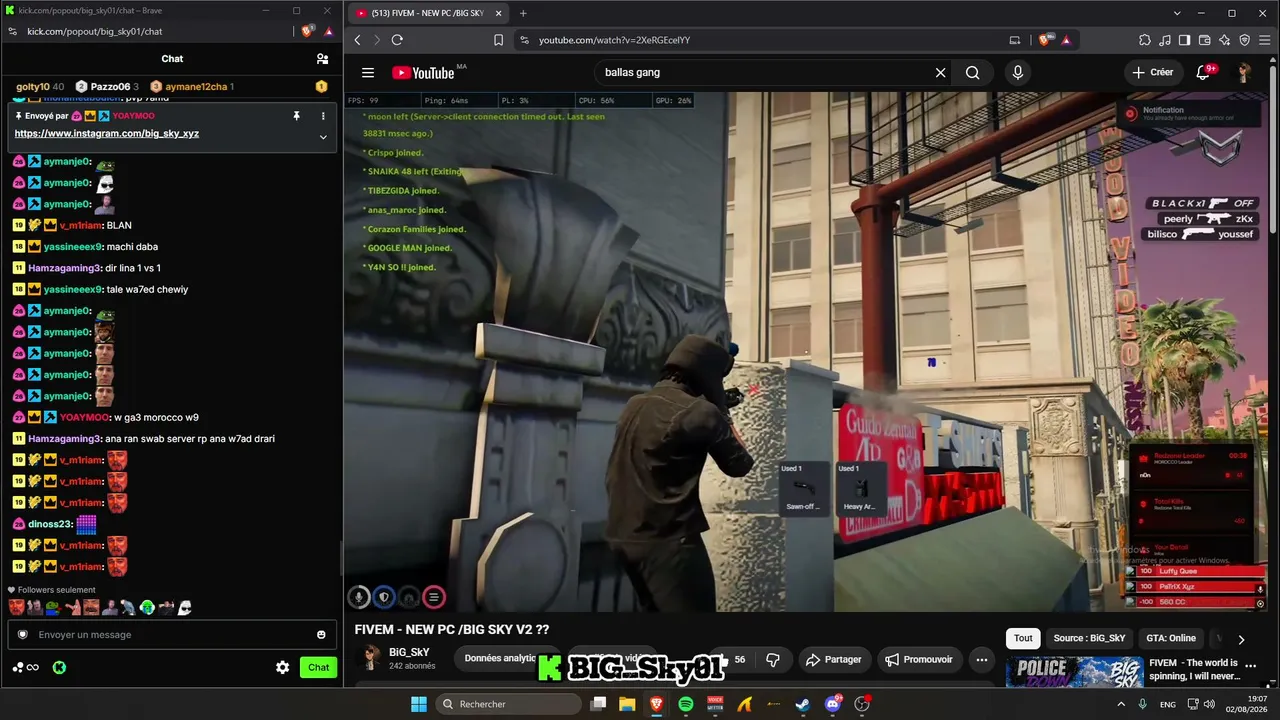
Task: Open the Brave VPN shield button
Action: pos(1245,40)
